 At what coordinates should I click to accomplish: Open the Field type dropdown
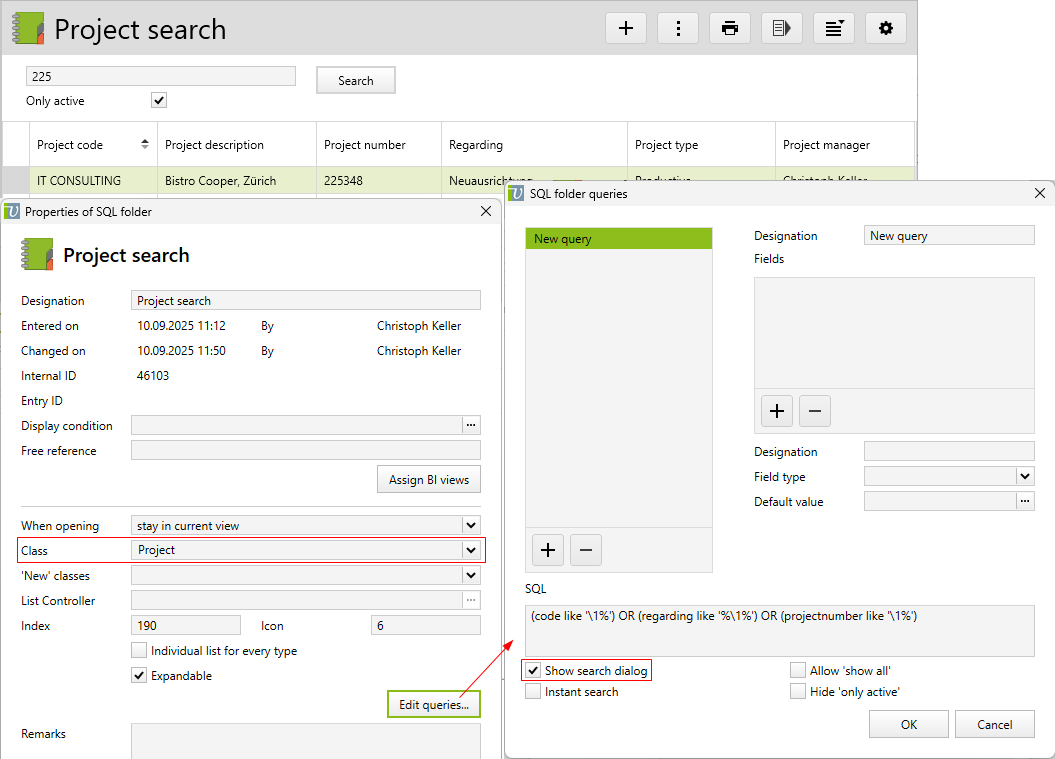[x=1024, y=477]
